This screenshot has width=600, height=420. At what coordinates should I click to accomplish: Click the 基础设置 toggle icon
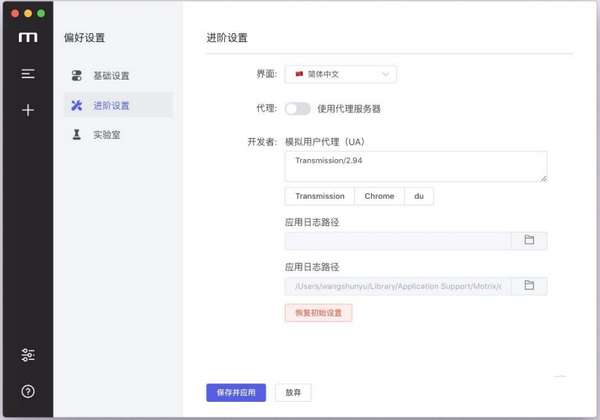(77, 75)
